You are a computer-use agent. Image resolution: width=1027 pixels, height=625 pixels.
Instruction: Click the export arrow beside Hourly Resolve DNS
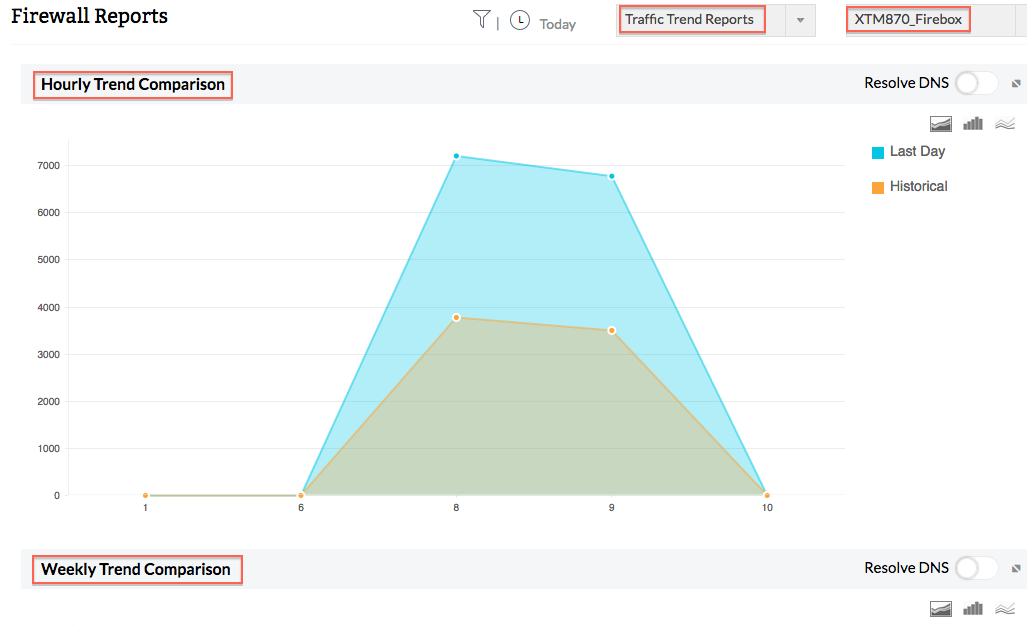coord(1016,83)
